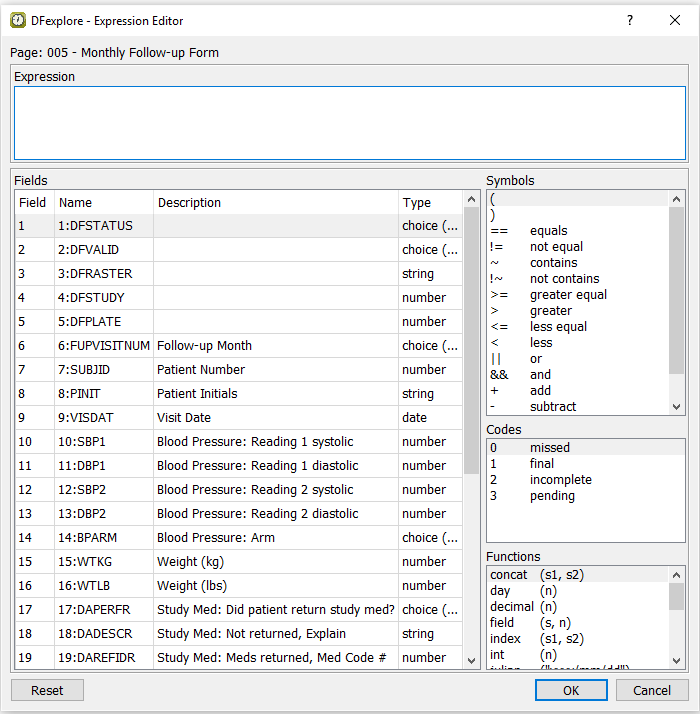
Task: Choose the || or symbol
Action: [x=535, y=359]
